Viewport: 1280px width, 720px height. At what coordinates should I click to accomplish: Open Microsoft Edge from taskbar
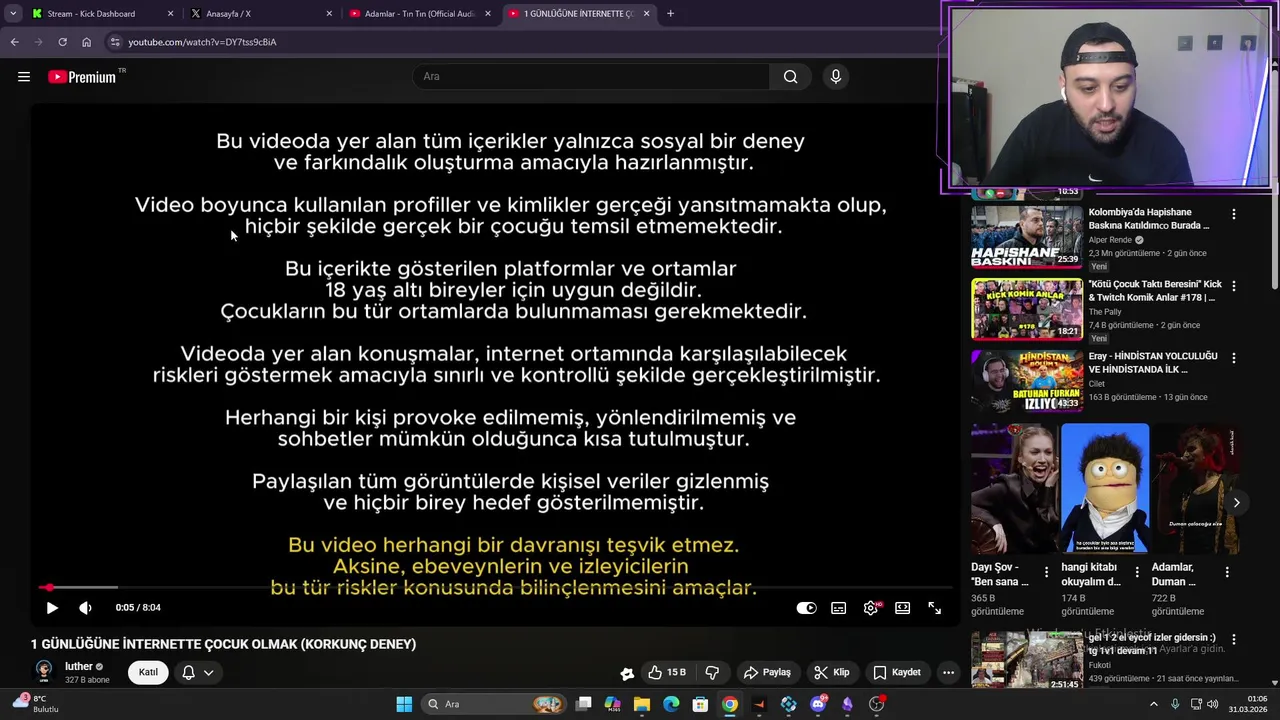(671, 704)
